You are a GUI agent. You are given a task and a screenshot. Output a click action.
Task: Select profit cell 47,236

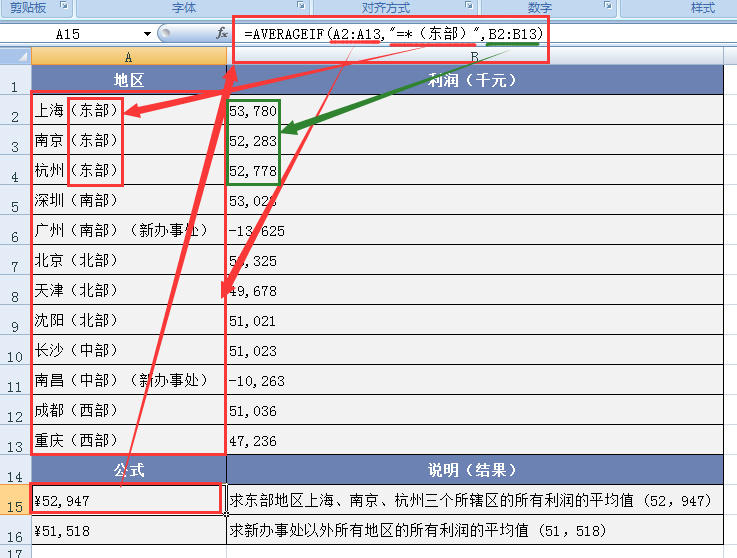tap(475, 440)
